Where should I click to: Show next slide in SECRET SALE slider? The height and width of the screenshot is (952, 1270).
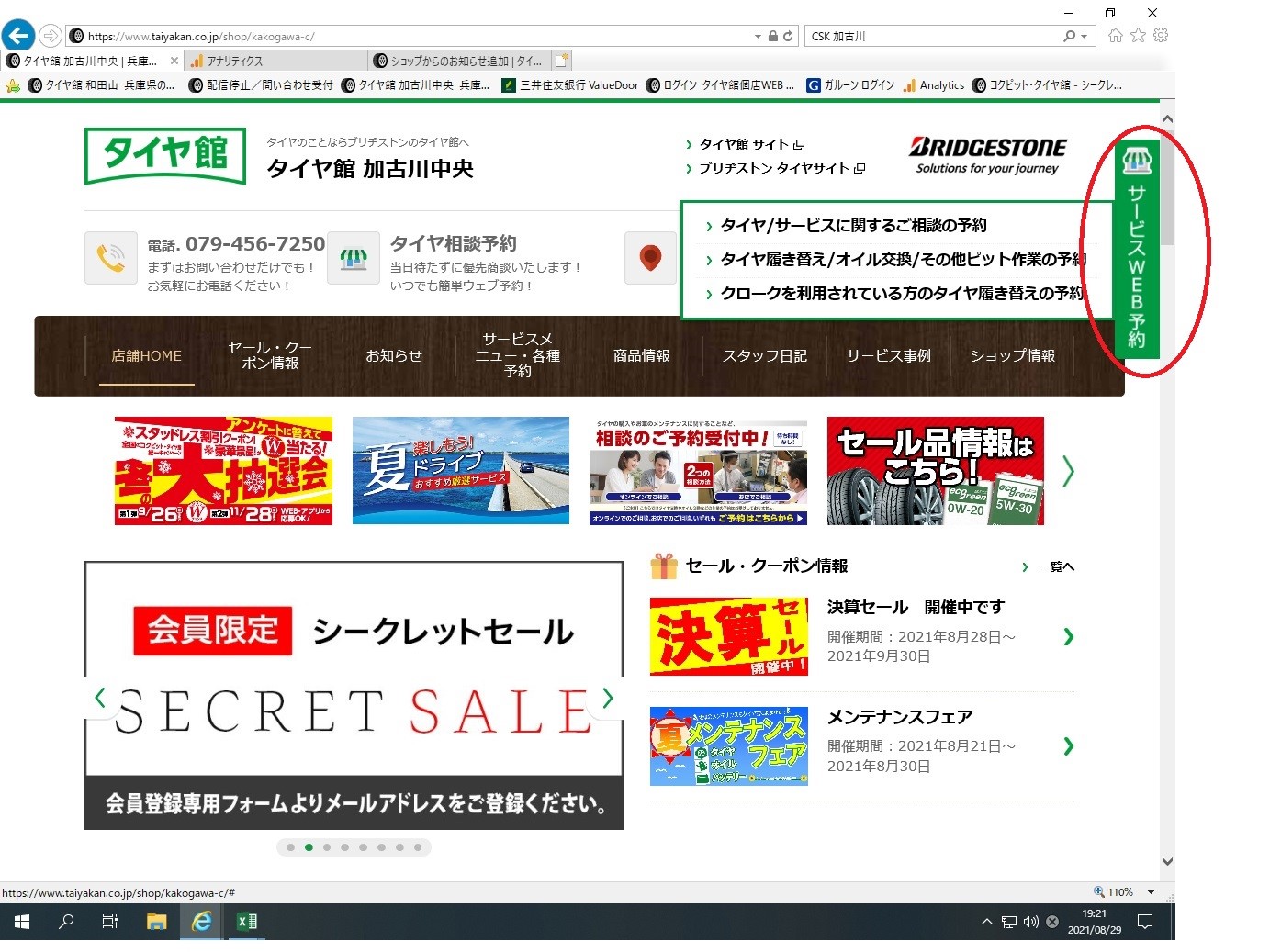[607, 698]
